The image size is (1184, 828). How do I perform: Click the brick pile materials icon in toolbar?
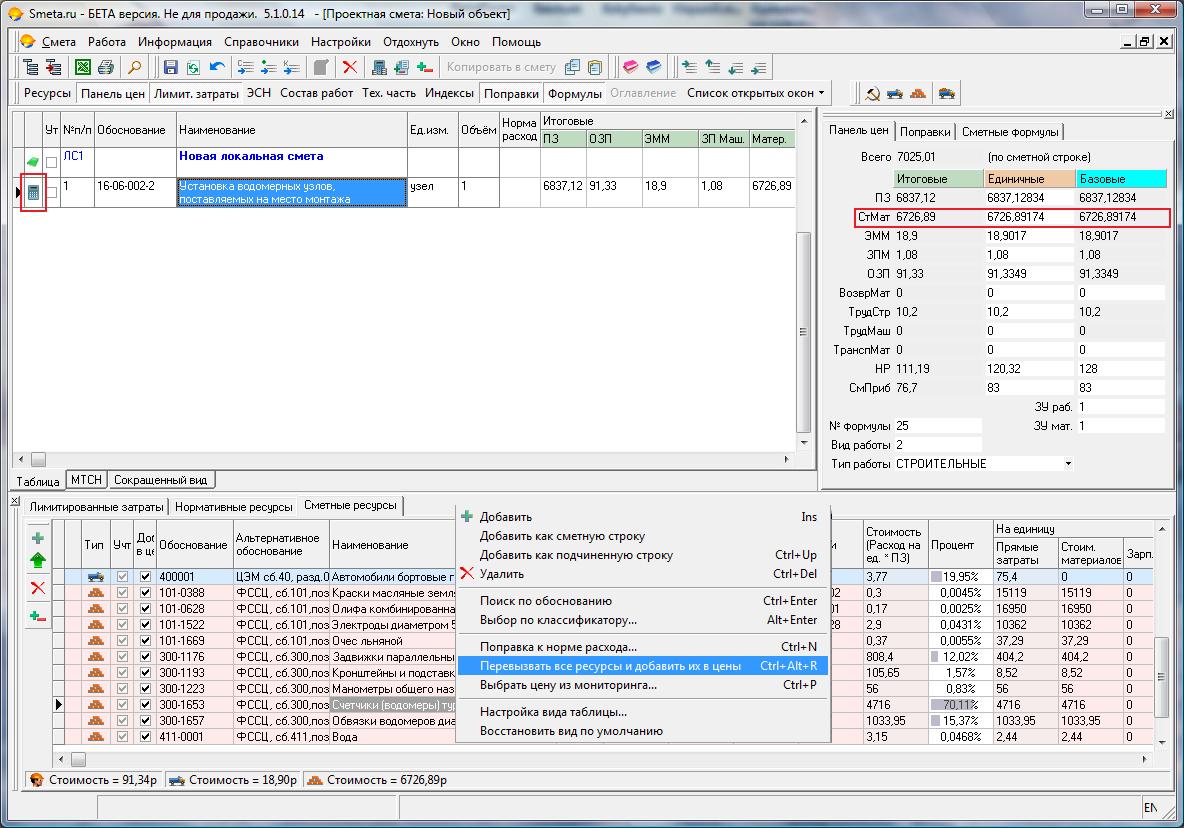coord(917,94)
